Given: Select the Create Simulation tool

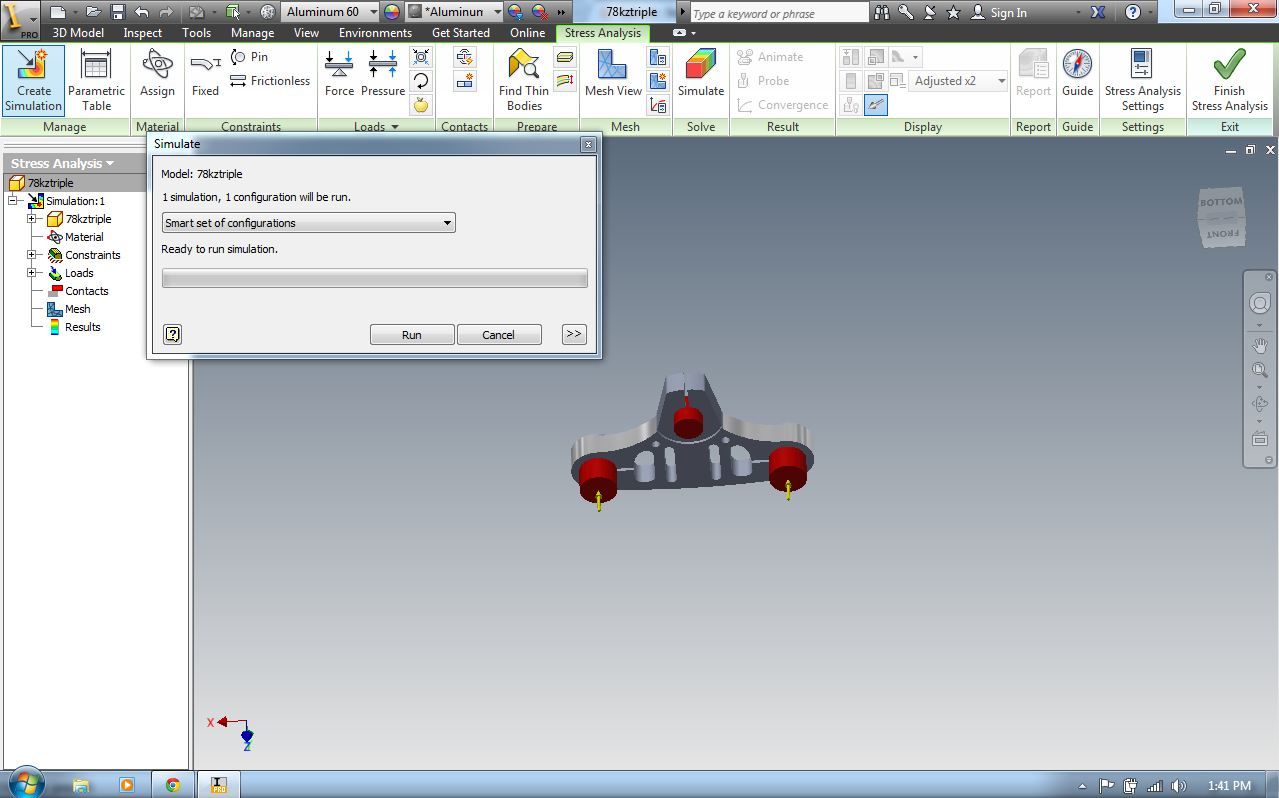Looking at the screenshot, I should pos(33,80).
